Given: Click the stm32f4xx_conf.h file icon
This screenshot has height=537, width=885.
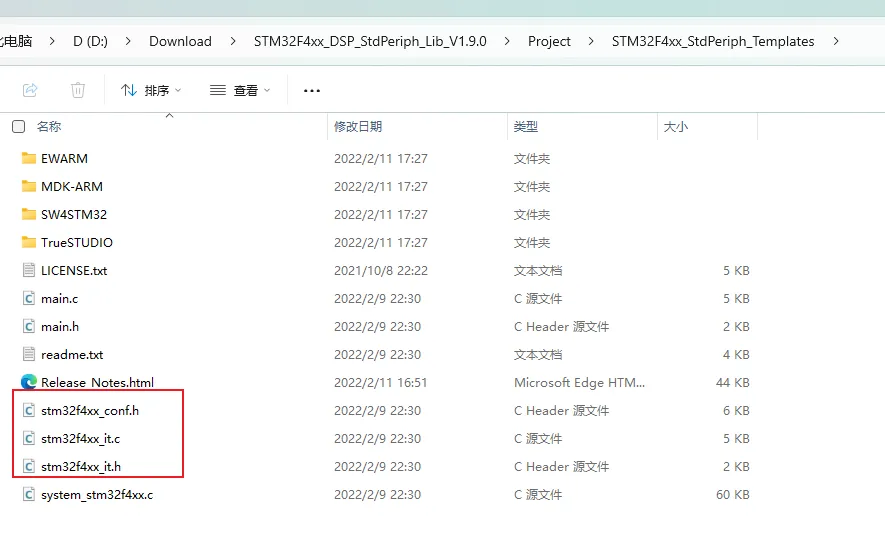Looking at the screenshot, I should 29,410.
